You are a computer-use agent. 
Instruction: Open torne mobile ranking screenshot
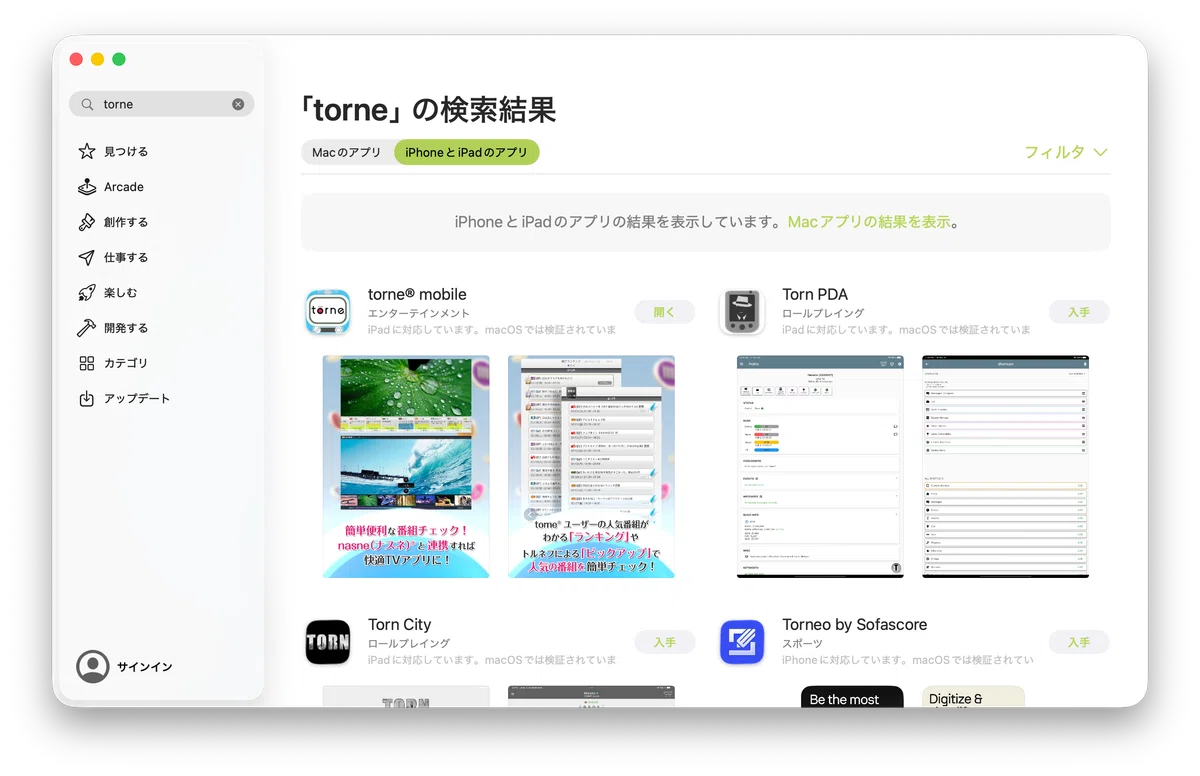[x=591, y=466]
